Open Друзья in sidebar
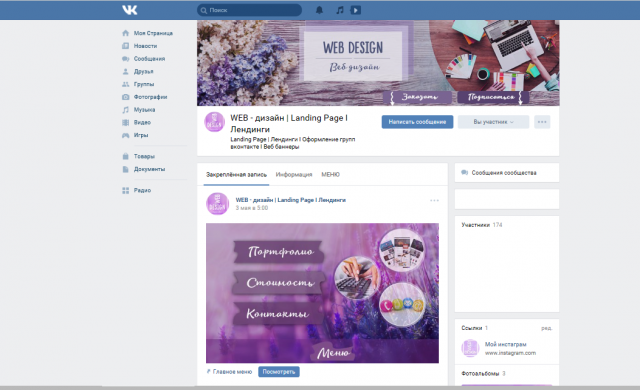Viewport: 640px width, 390px height. click(144, 71)
